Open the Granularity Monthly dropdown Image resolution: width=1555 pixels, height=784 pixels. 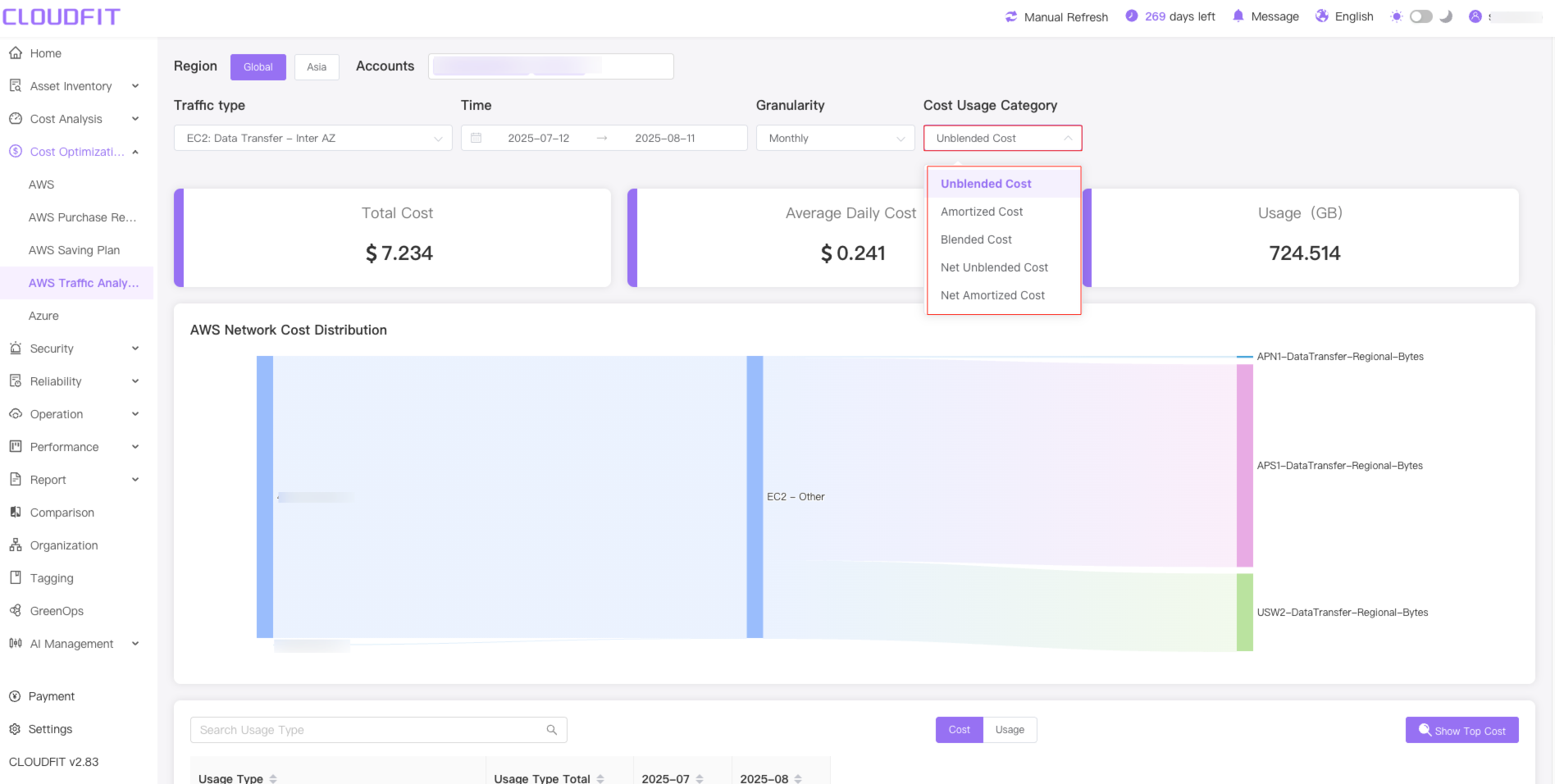[835, 138]
